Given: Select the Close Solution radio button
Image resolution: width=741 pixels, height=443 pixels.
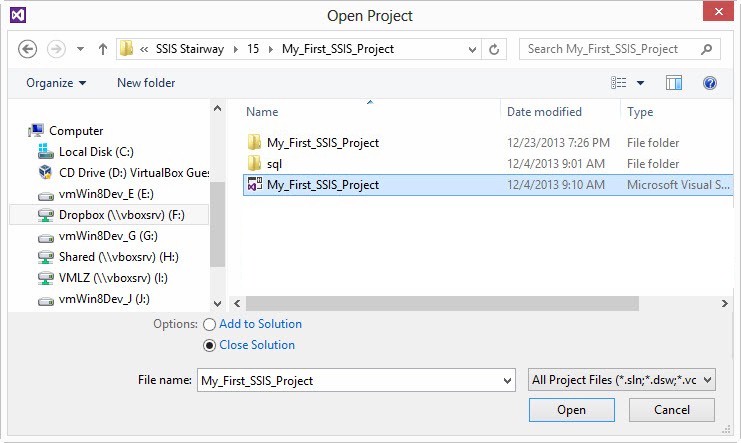Looking at the screenshot, I should [209, 345].
